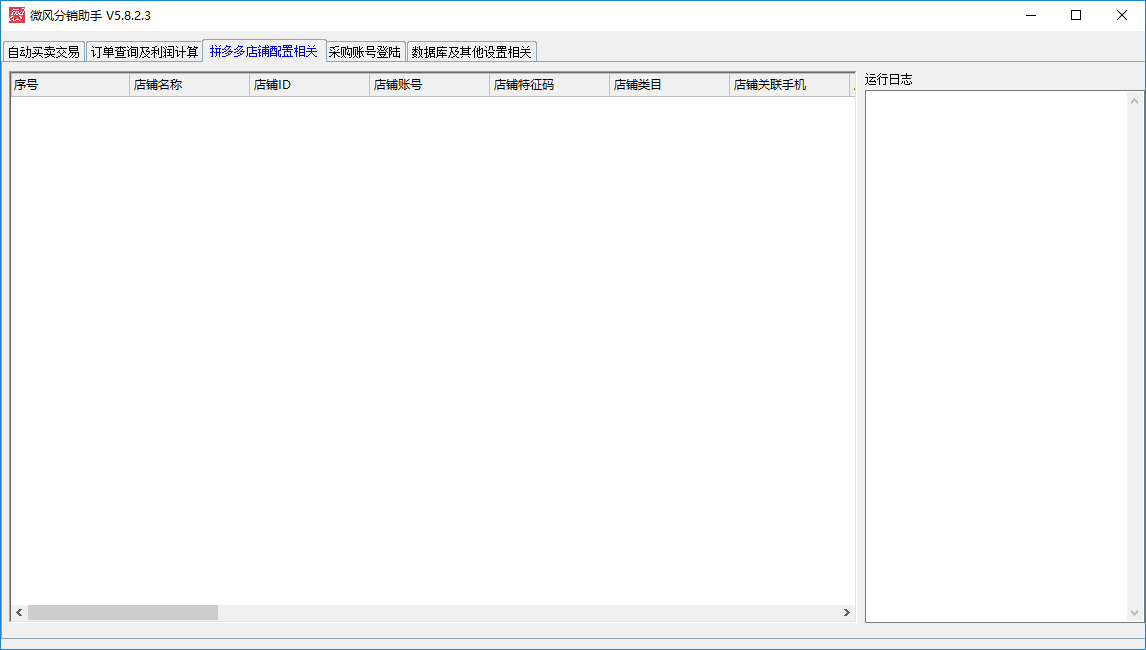The image size is (1146, 650).
Task: Click the 运行日志 panel's scroll down arrow
Action: click(x=1135, y=613)
